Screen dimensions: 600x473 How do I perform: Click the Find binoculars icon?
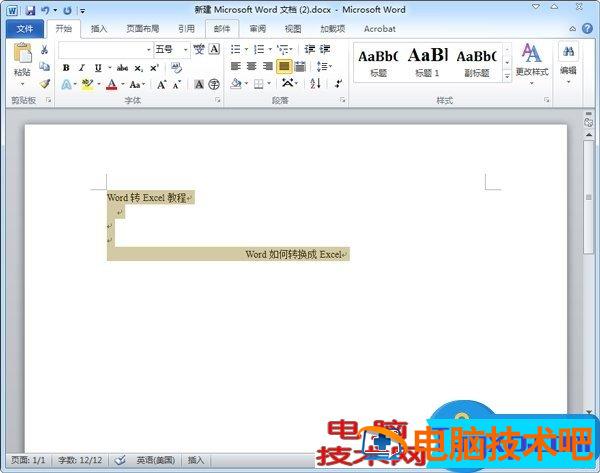568,52
